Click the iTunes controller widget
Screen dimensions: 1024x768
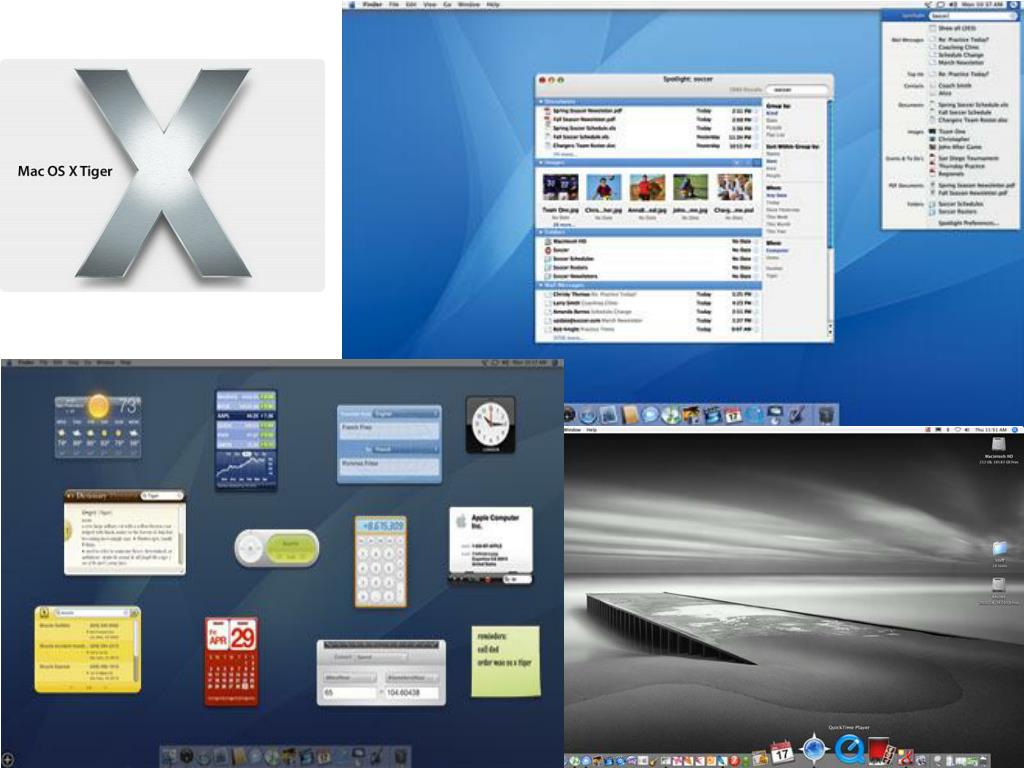click(277, 549)
